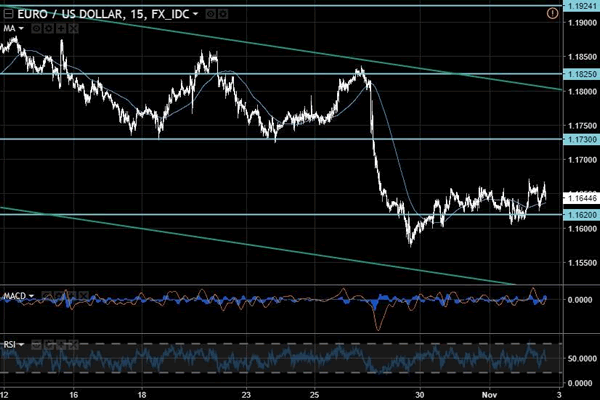Screen dimensions: 600x400
Task: Click the 30 date label on time axis
Action: [420, 395]
